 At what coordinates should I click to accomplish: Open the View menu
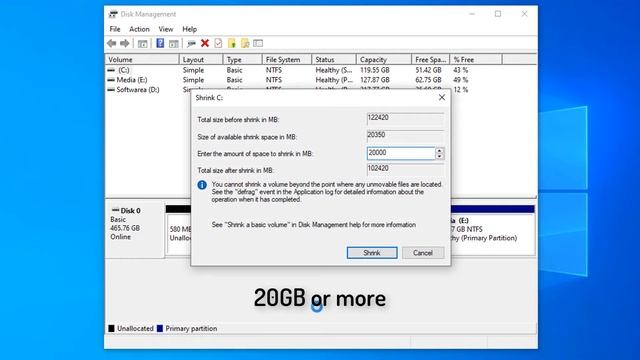[x=166, y=29]
